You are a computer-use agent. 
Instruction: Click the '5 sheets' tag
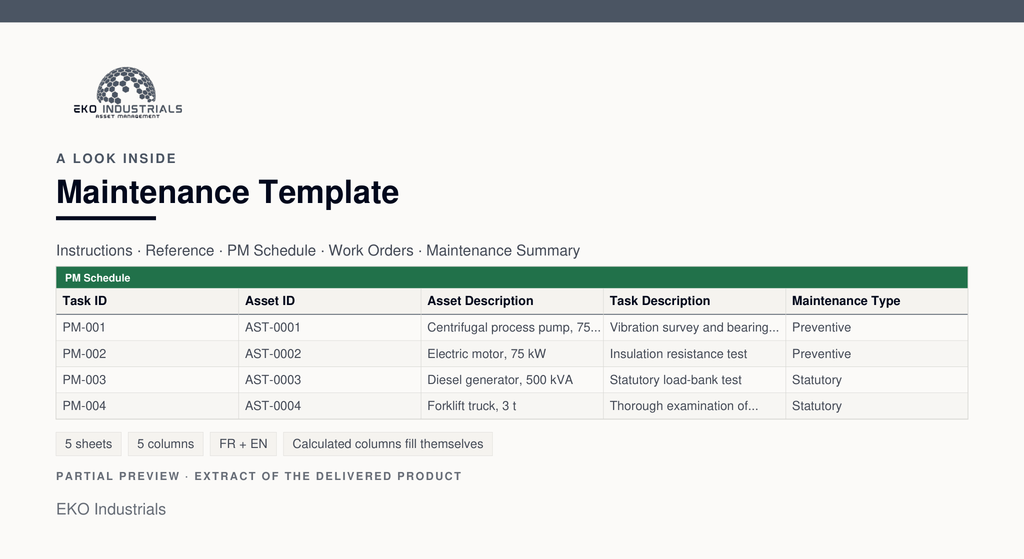pyautogui.click(x=88, y=444)
